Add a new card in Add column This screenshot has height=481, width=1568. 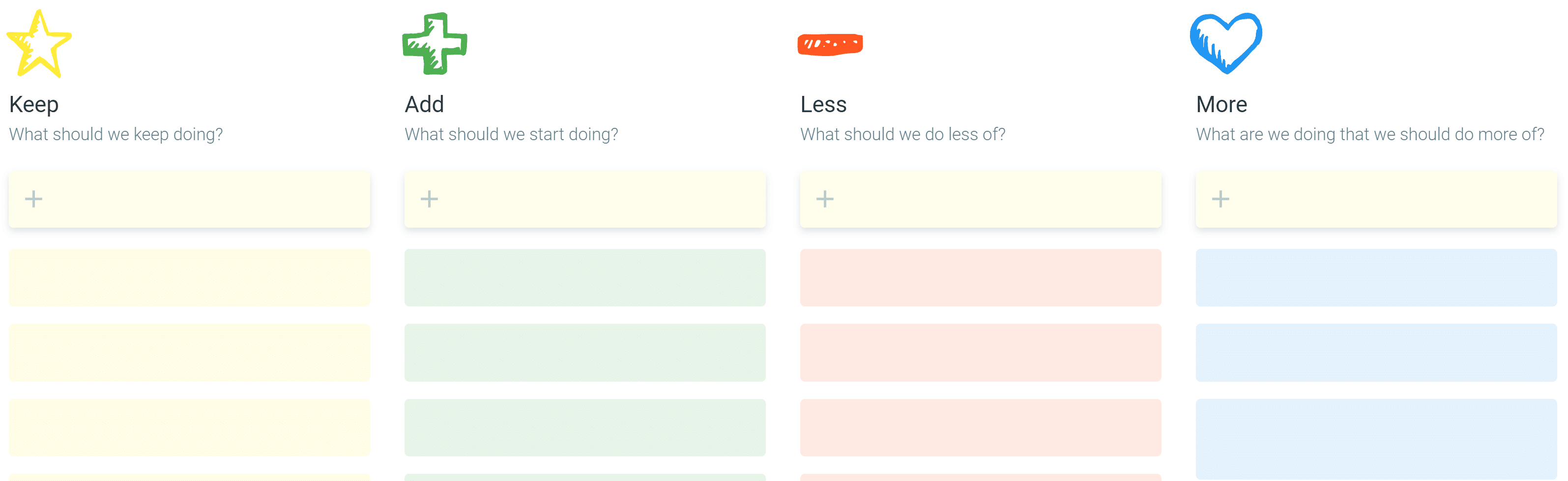click(585, 200)
